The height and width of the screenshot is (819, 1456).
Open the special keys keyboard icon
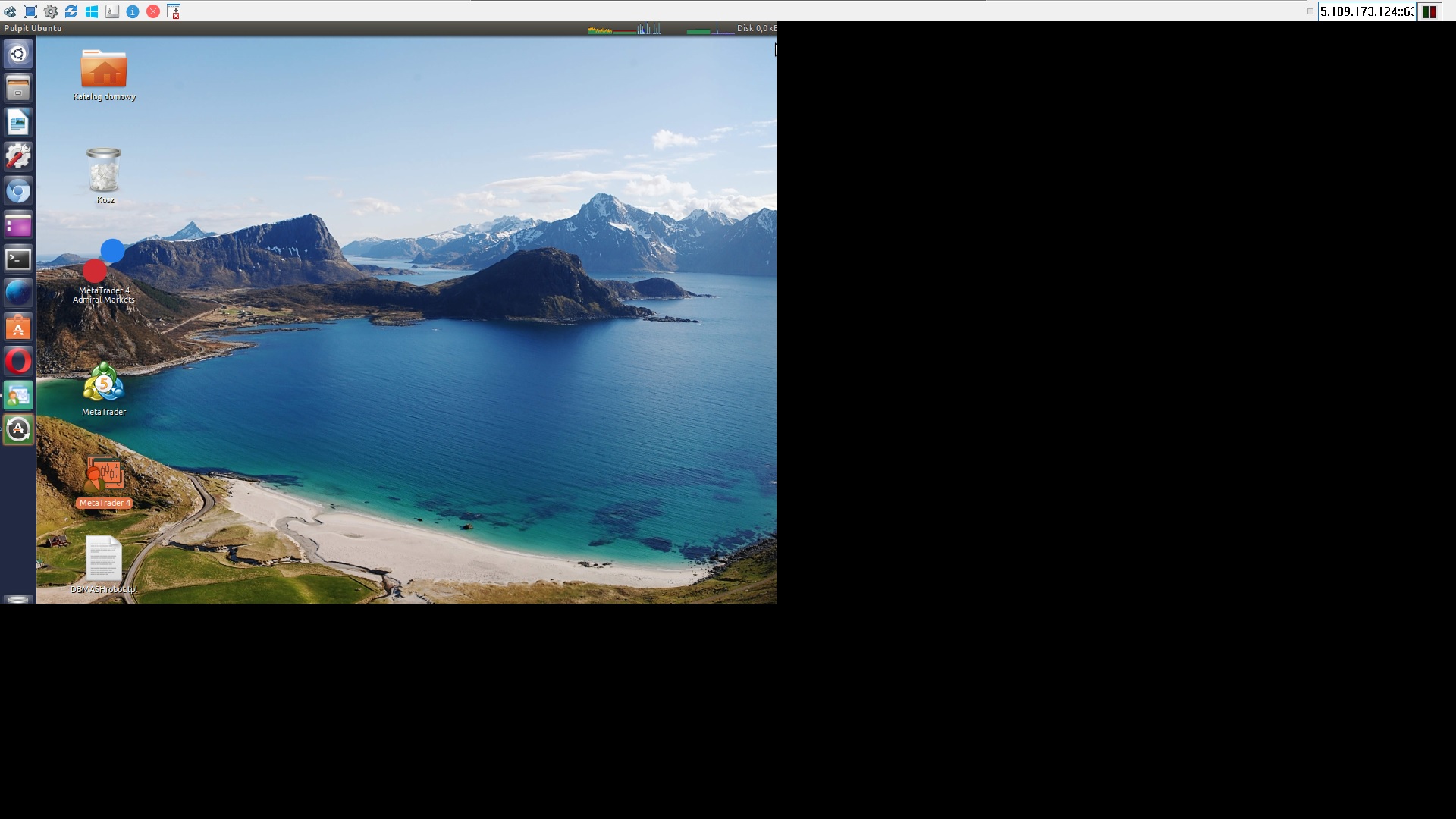(x=112, y=11)
